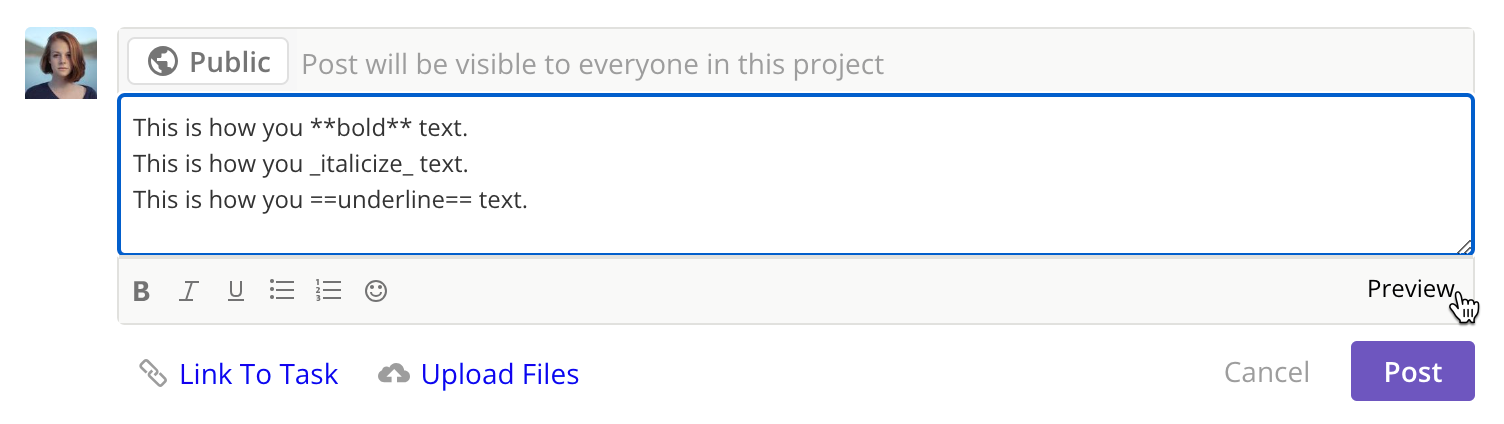The height and width of the screenshot is (424, 1504).
Task: Insert a numbered list
Action: tap(328, 291)
